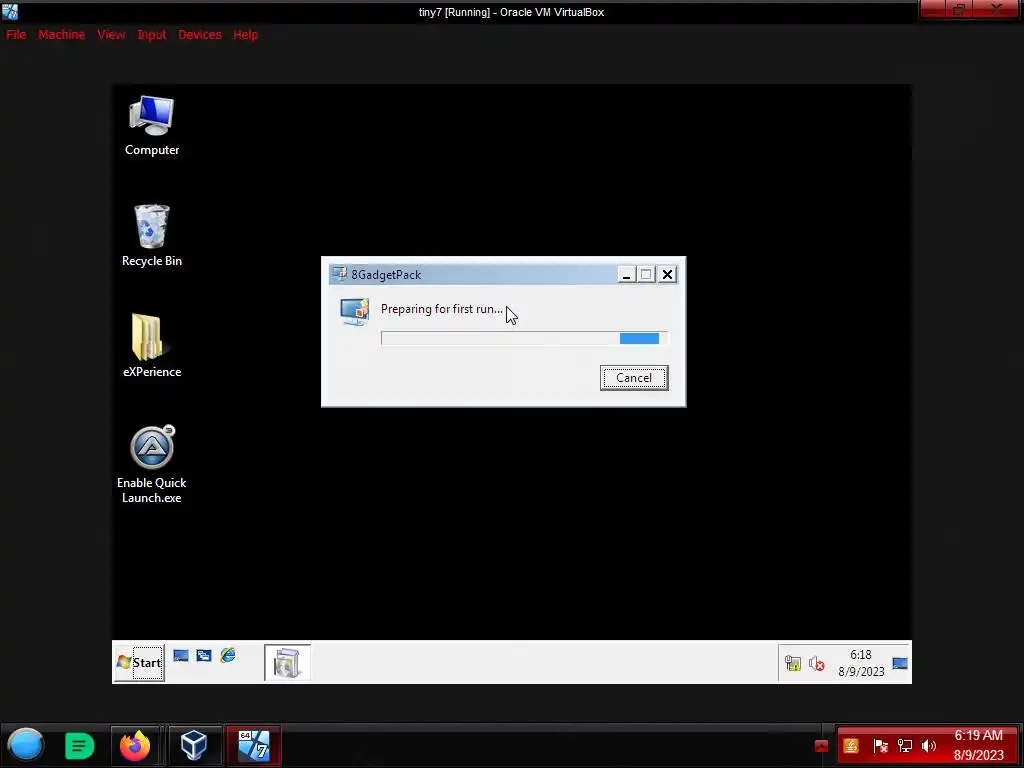Open the guest Start menu

[139, 662]
